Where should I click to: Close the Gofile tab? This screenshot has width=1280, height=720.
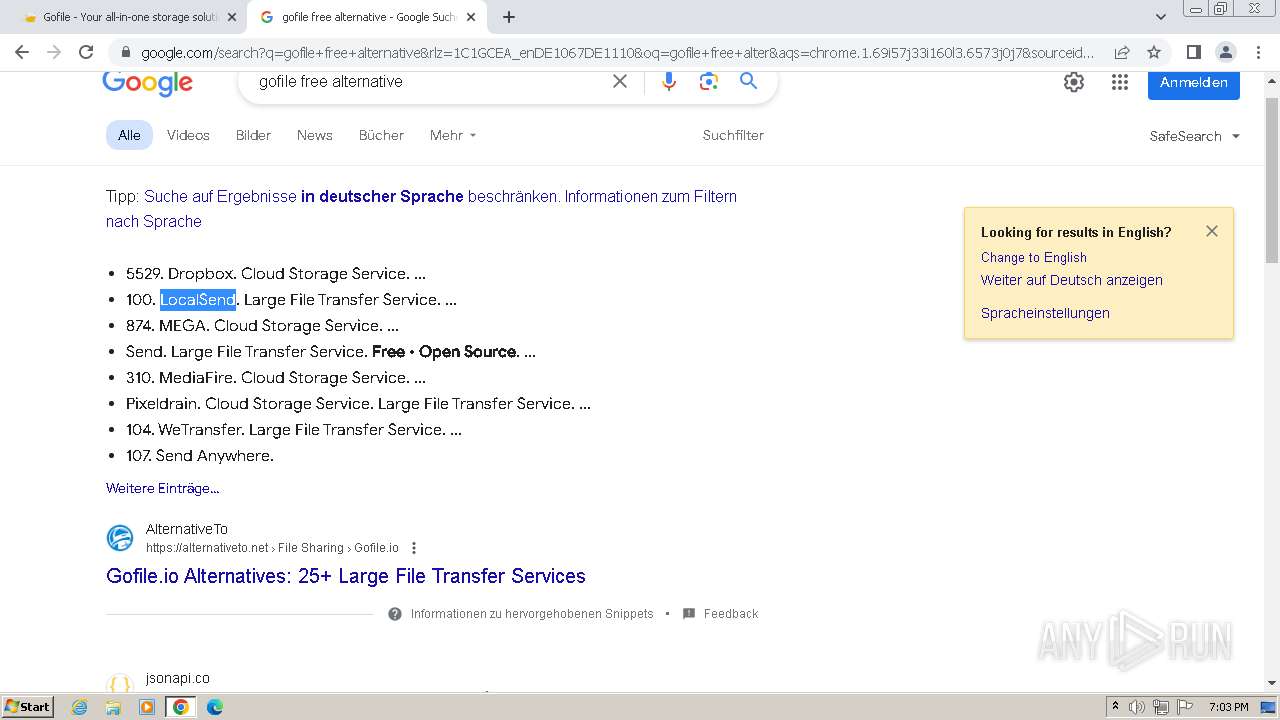(x=232, y=17)
